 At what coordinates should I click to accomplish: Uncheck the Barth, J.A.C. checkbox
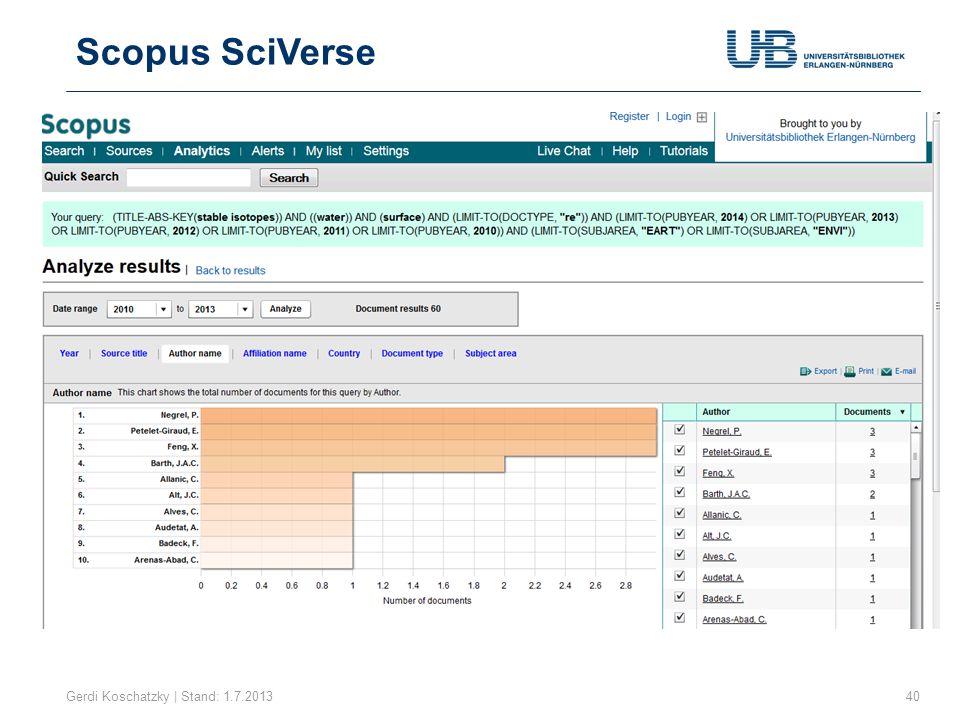680,492
